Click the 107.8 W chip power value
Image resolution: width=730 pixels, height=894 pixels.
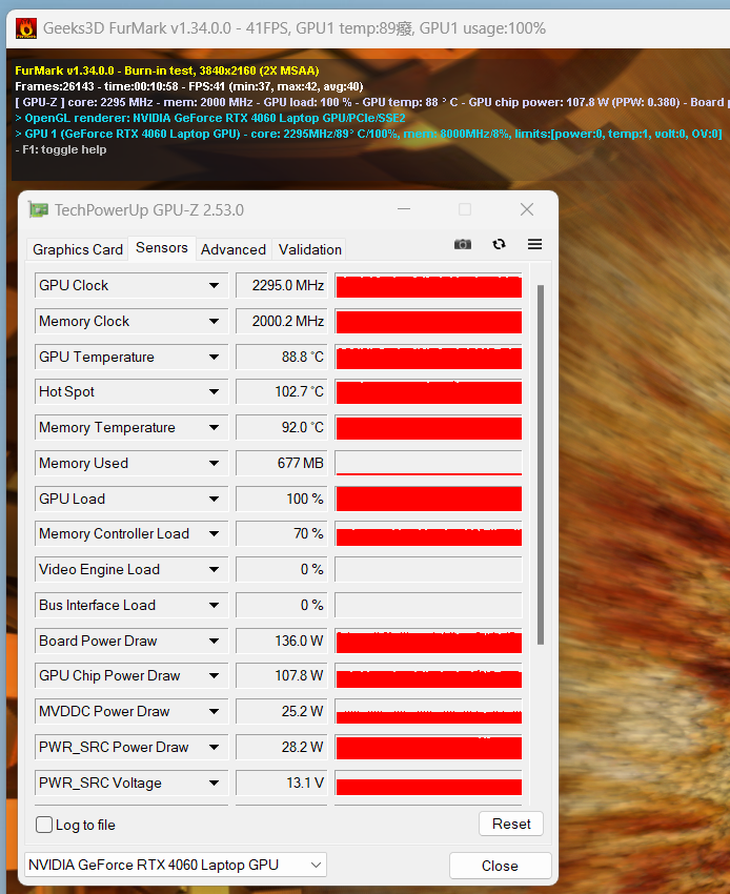click(x=282, y=676)
